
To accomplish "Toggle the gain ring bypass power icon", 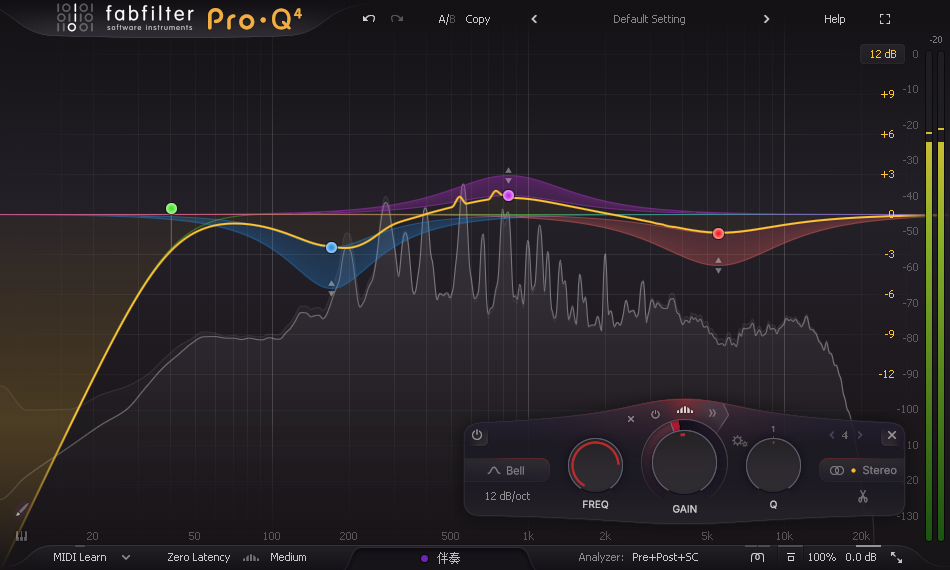I will point(655,414).
